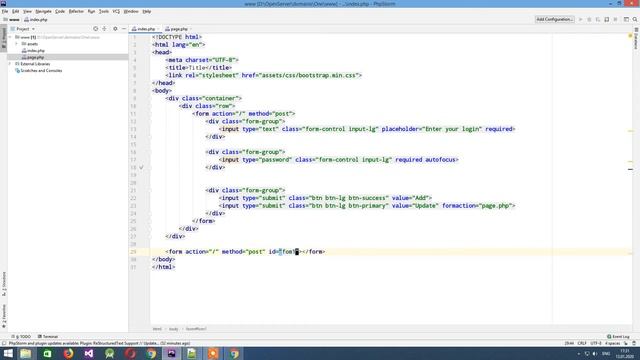
Task: Click the Stop toolbar icon
Action: [x=616, y=19]
